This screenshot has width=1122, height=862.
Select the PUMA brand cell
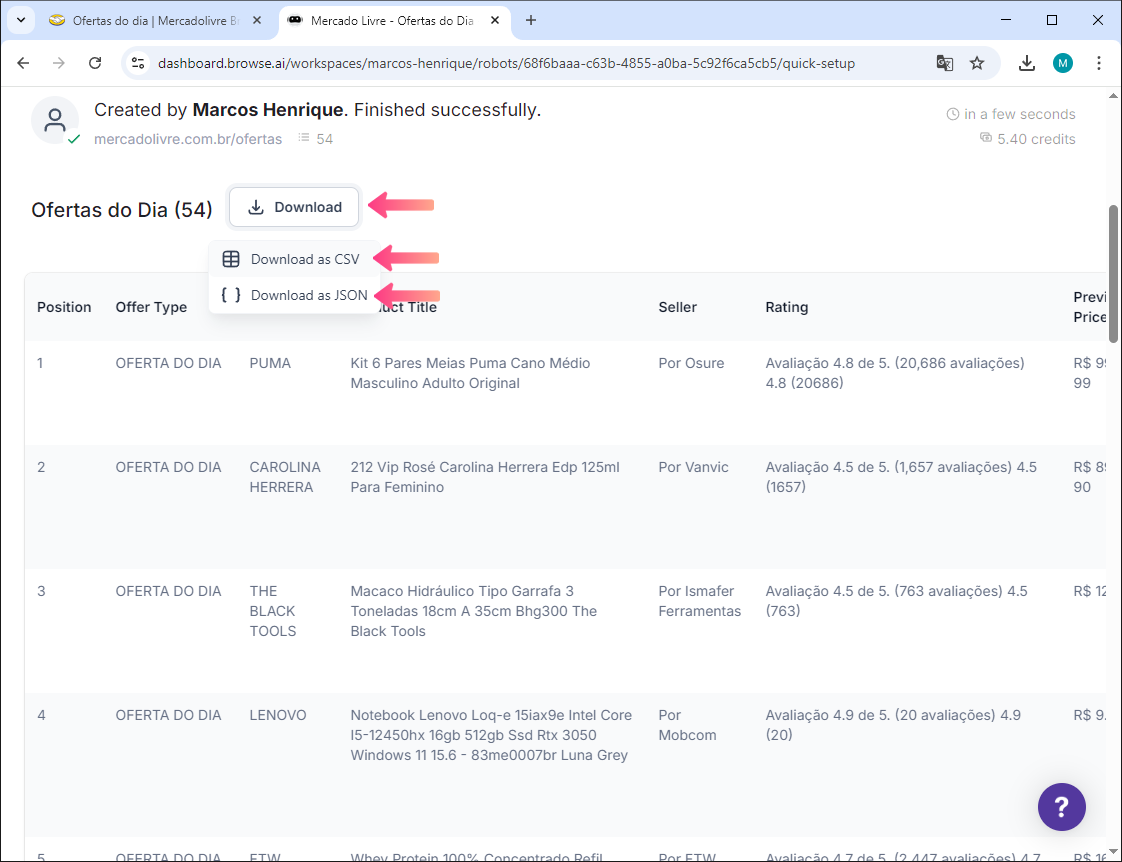click(x=270, y=363)
